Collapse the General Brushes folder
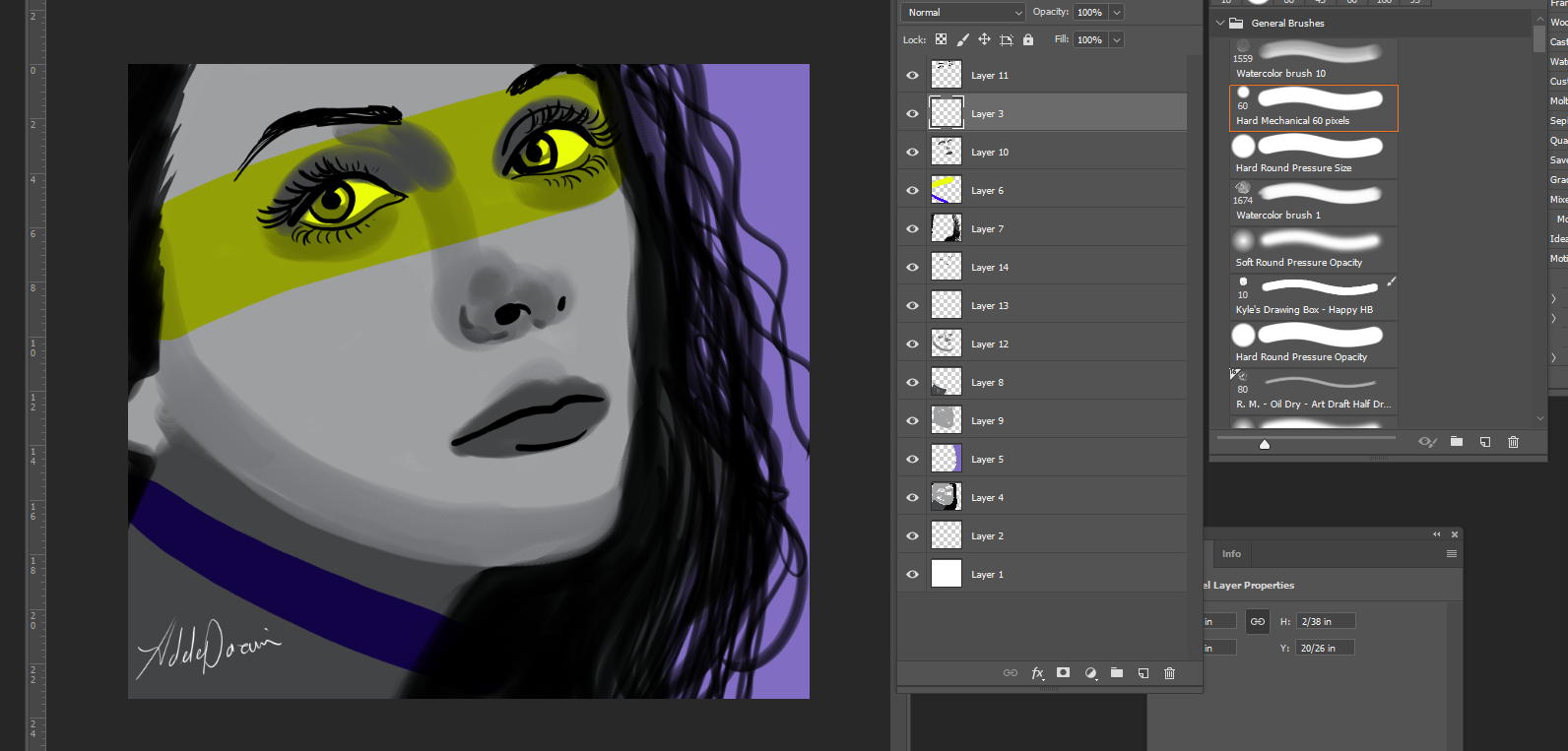This screenshot has height=751, width=1568. click(1220, 23)
